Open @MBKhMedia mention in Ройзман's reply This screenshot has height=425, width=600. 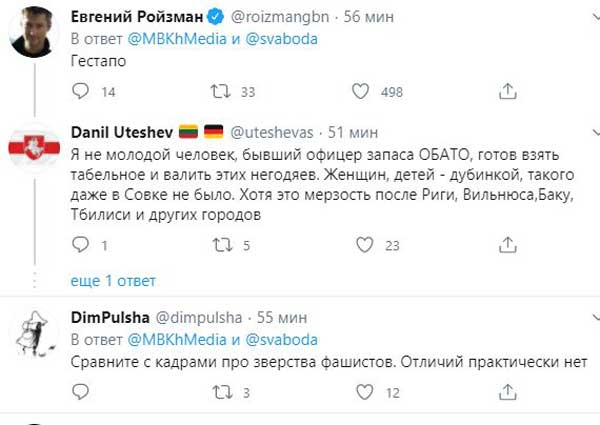tap(171, 38)
